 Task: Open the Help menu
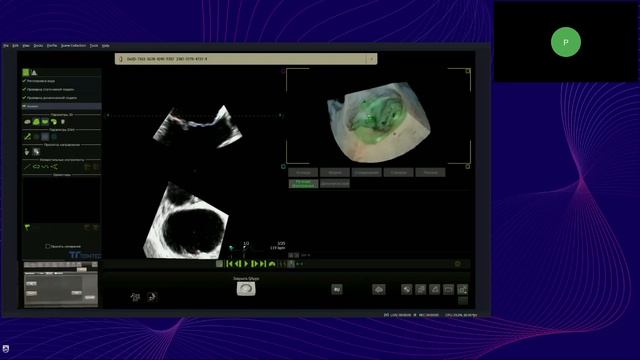pyautogui.click(x=106, y=46)
